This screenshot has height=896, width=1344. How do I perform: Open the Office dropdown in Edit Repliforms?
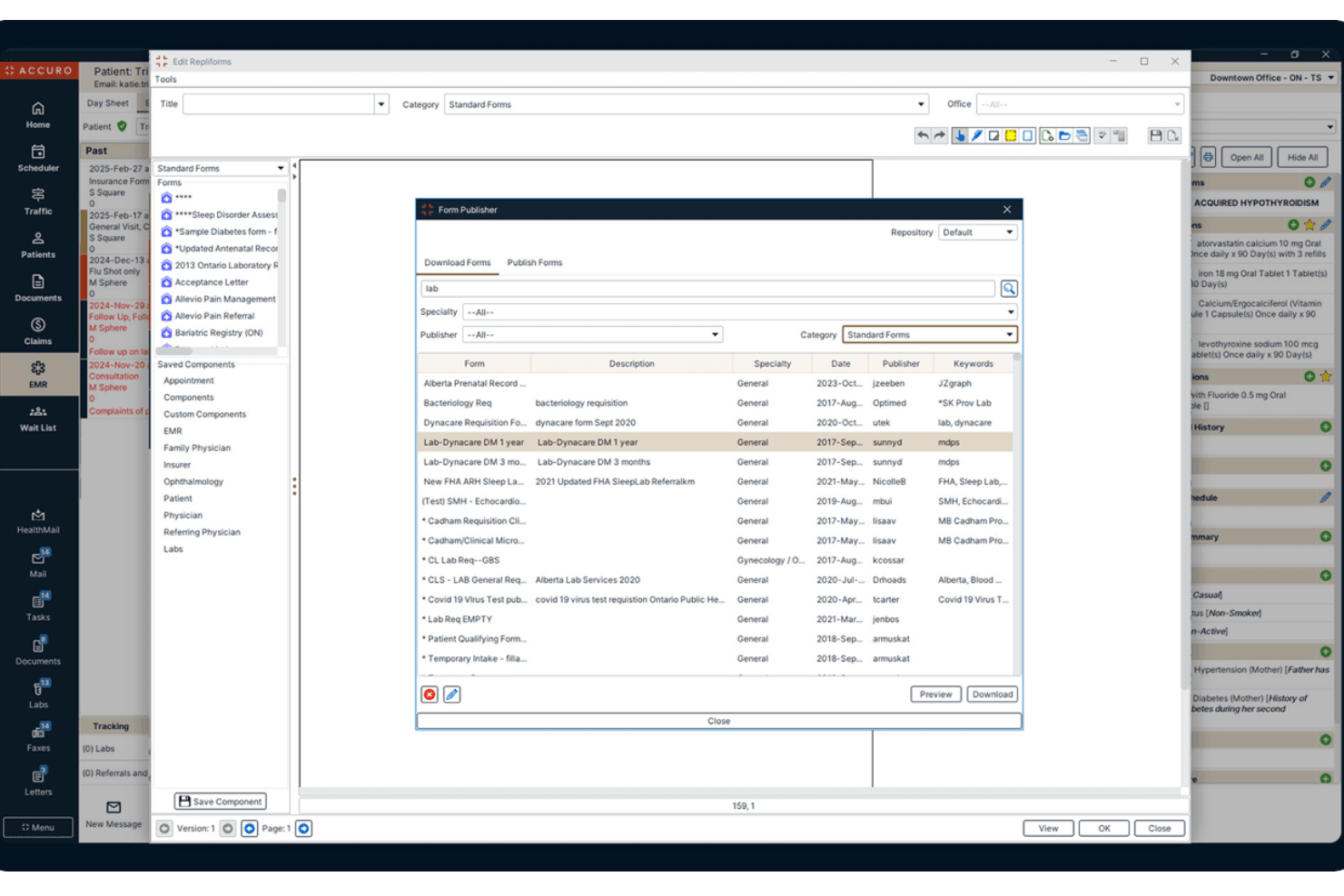tap(1080, 104)
